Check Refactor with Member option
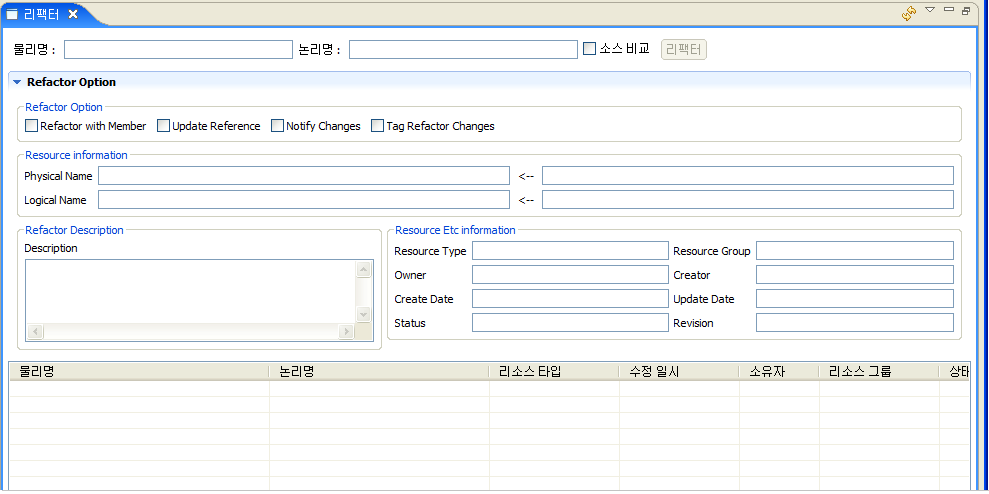This screenshot has width=989, height=494. [32, 126]
